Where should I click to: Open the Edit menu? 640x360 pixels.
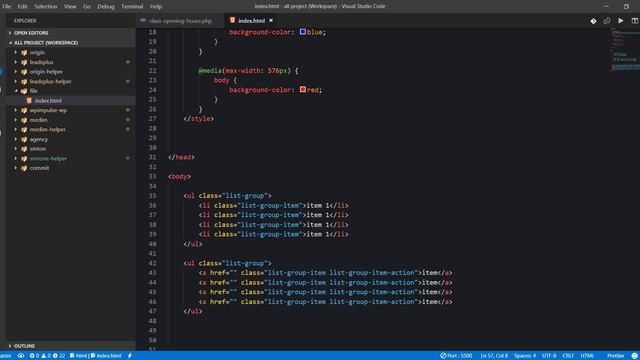coord(22,7)
